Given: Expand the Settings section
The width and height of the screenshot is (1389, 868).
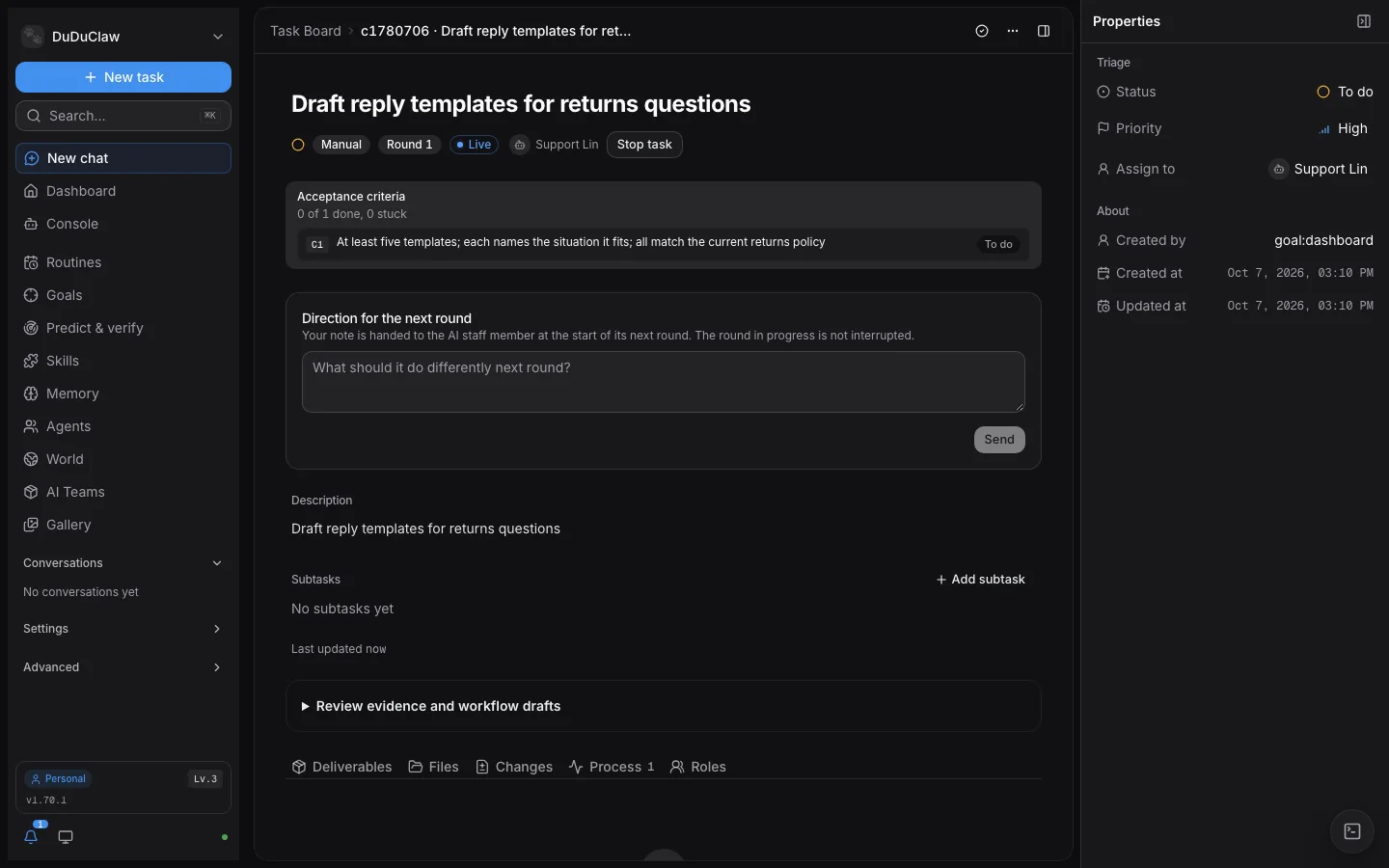Looking at the screenshot, I should (x=123, y=629).
